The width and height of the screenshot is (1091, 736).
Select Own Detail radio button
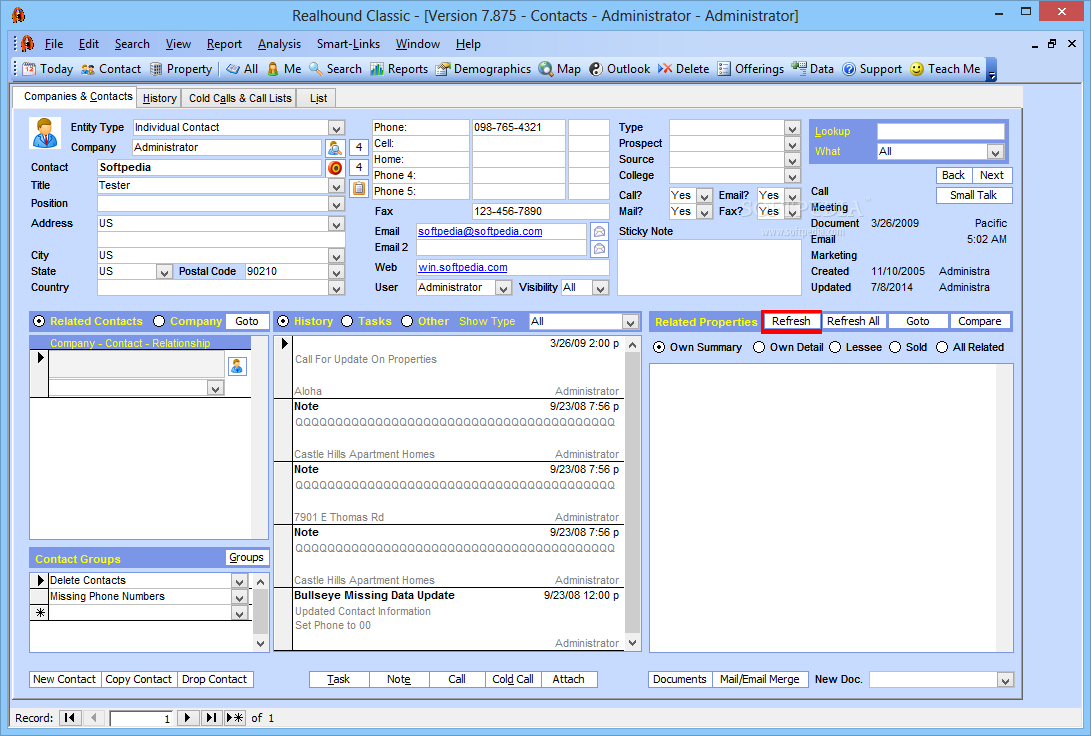(759, 347)
